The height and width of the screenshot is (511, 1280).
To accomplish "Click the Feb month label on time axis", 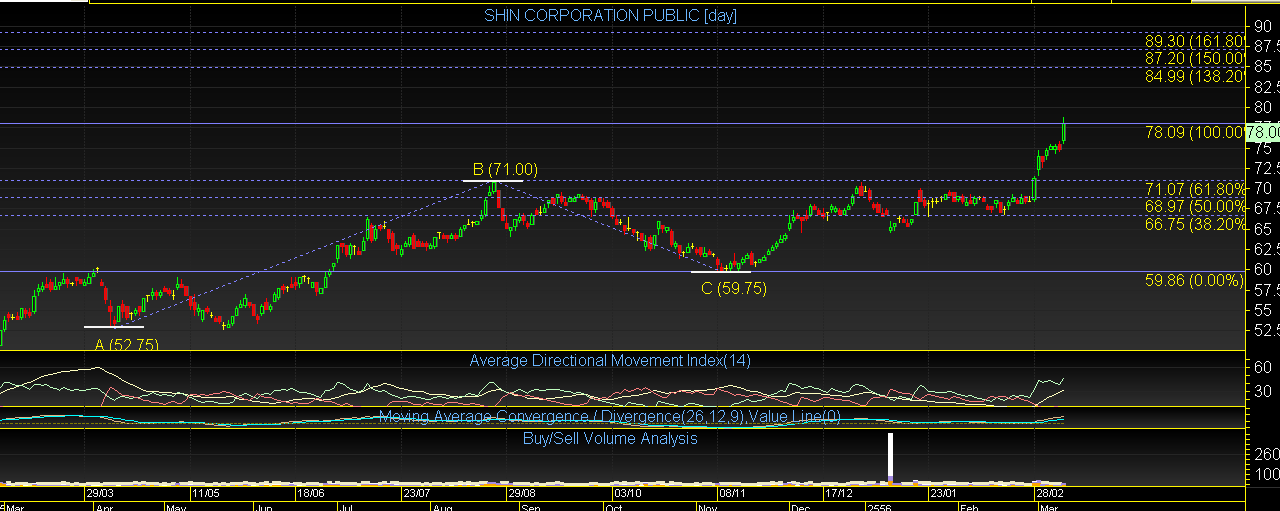I will coord(968,507).
